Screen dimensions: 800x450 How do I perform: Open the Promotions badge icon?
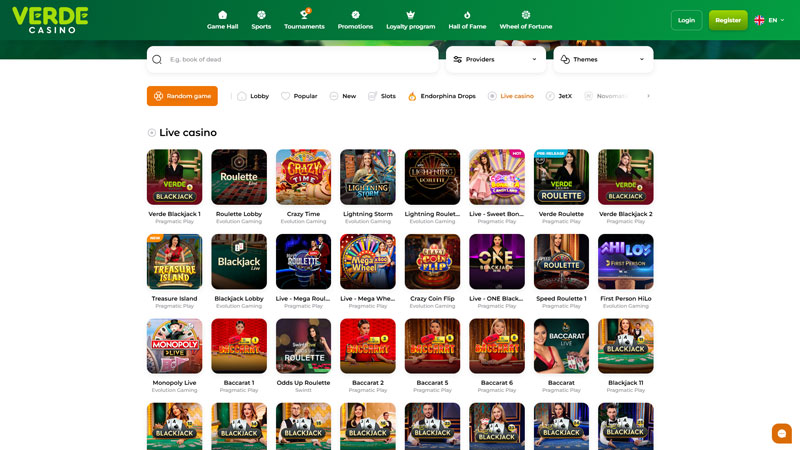(356, 15)
